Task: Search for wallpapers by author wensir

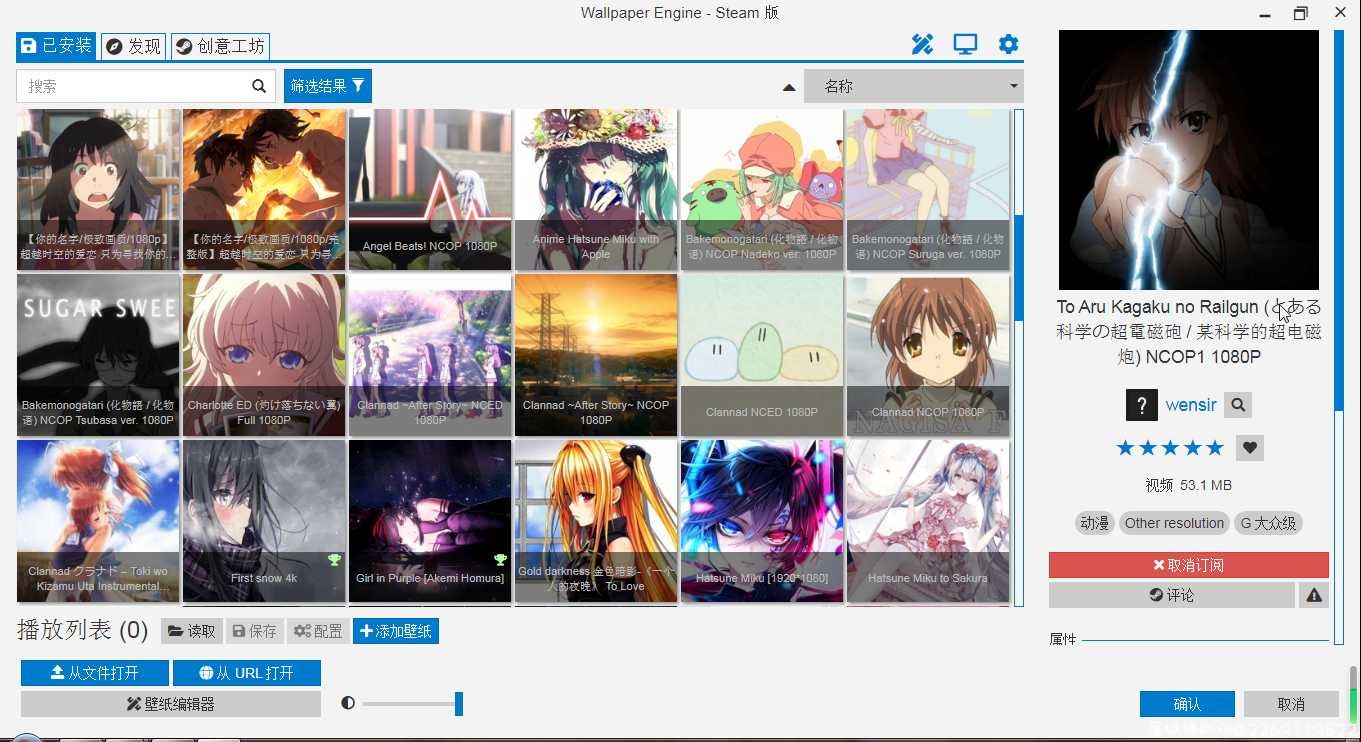Action: click(x=1238, y=405)
